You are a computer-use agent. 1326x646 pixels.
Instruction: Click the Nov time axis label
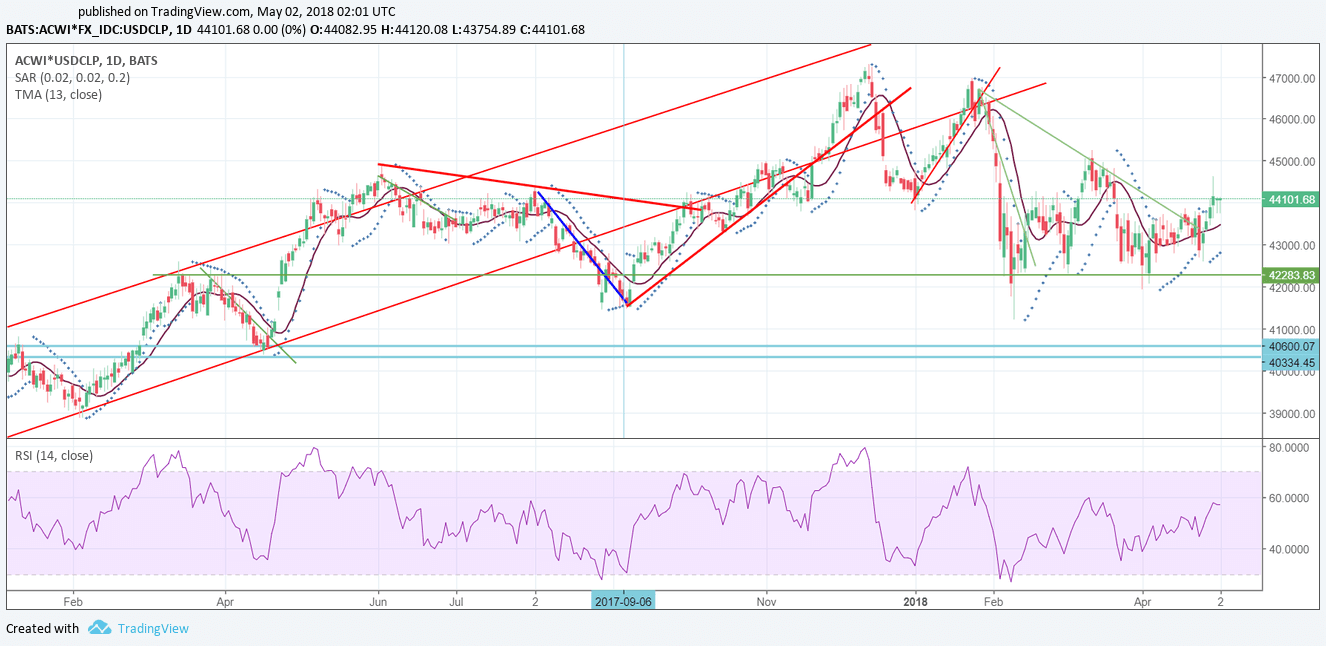(x=766, y=603)
